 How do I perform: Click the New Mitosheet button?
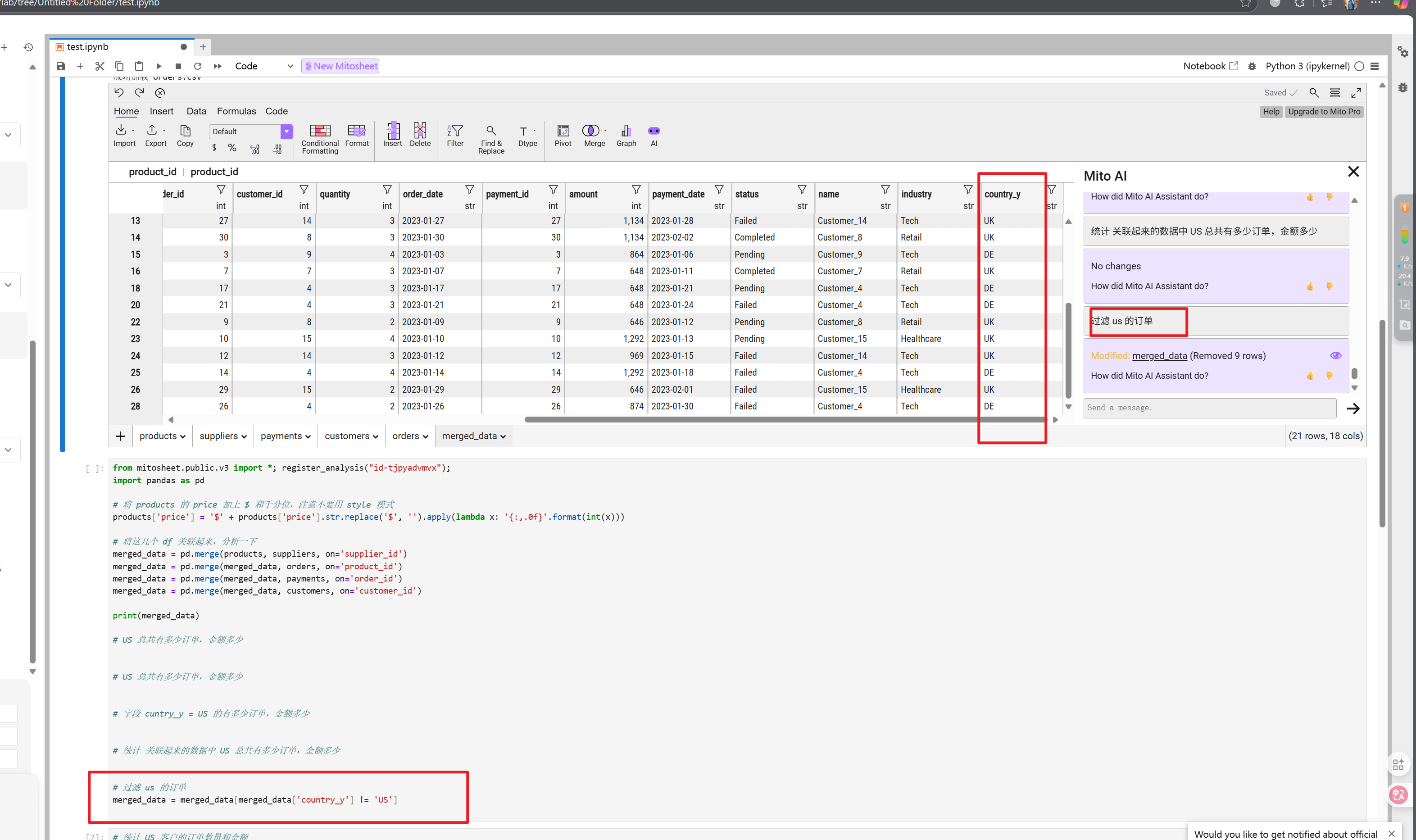(340, 66)
